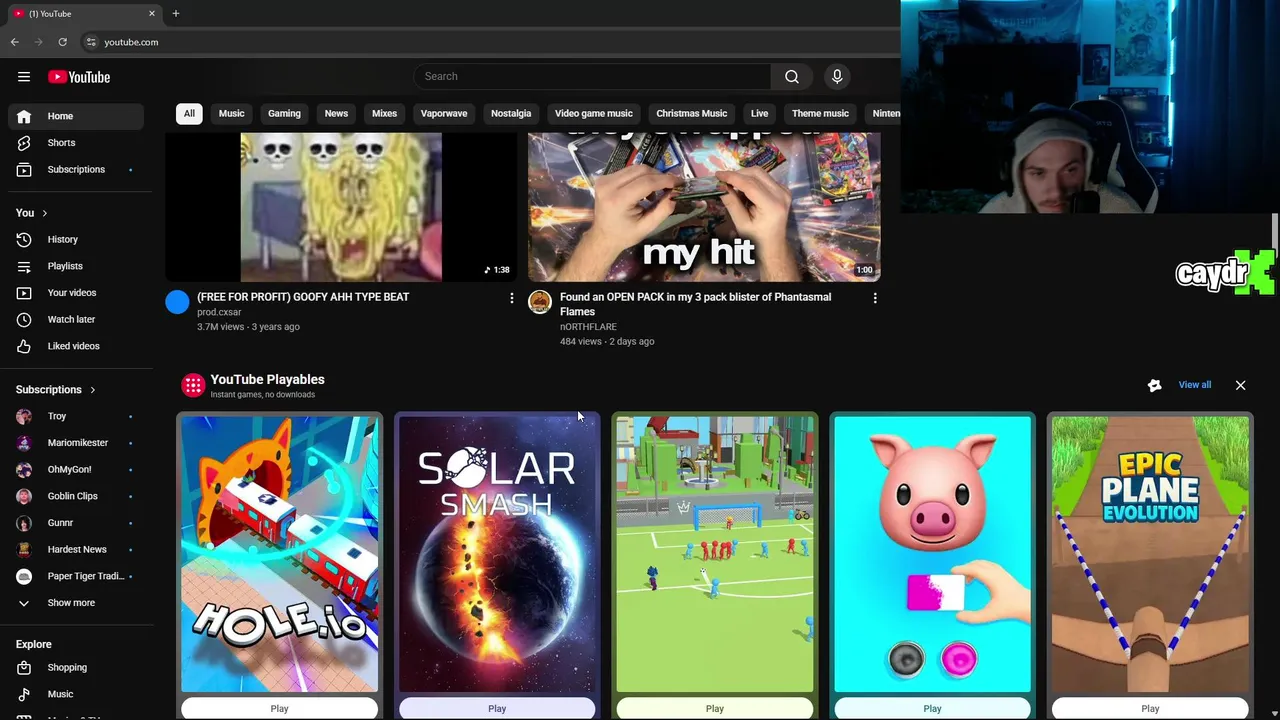Select the Theme music chip
1280x720 pixels.
820,113
